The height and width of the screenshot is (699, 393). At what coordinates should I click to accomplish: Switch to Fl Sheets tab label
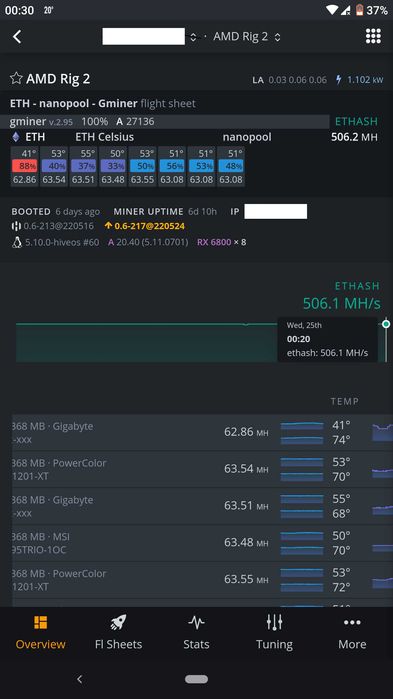coord(119,644)
